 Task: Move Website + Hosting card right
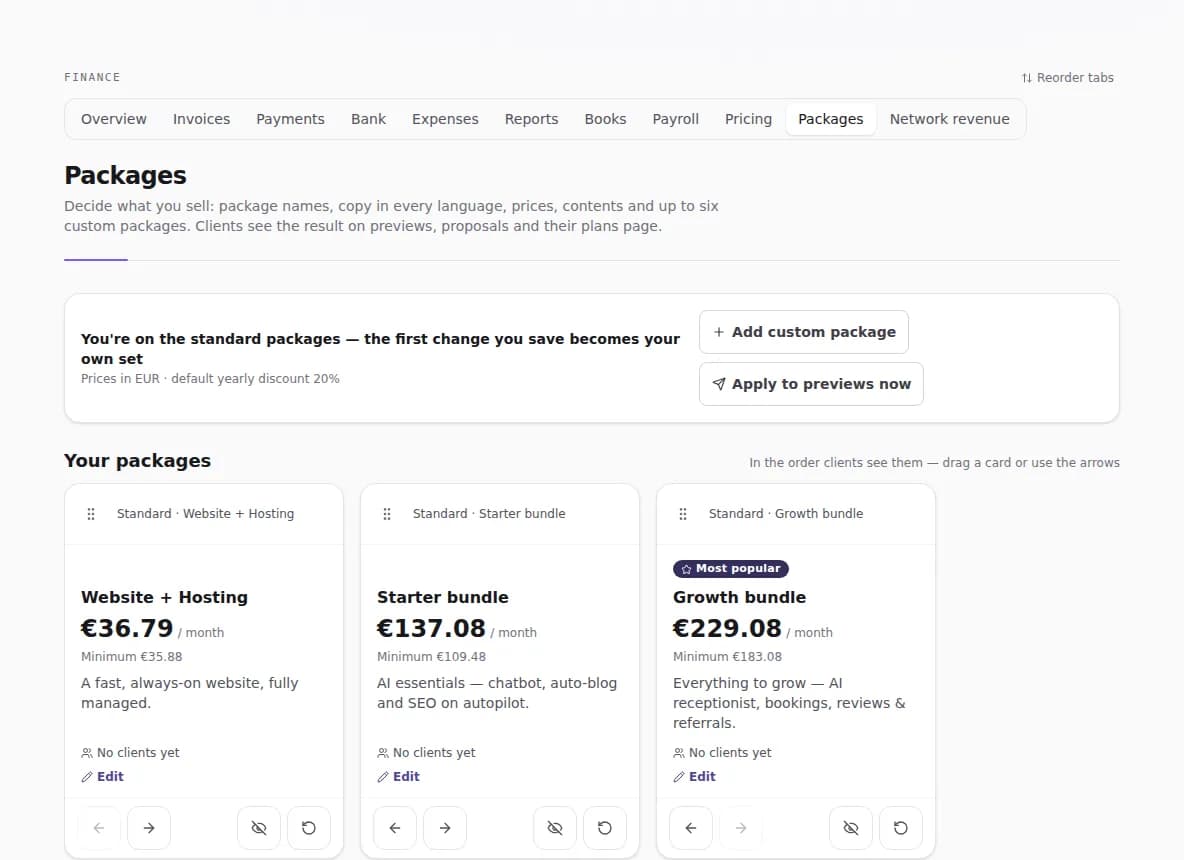pyautogui.click(x=149, y=828)
